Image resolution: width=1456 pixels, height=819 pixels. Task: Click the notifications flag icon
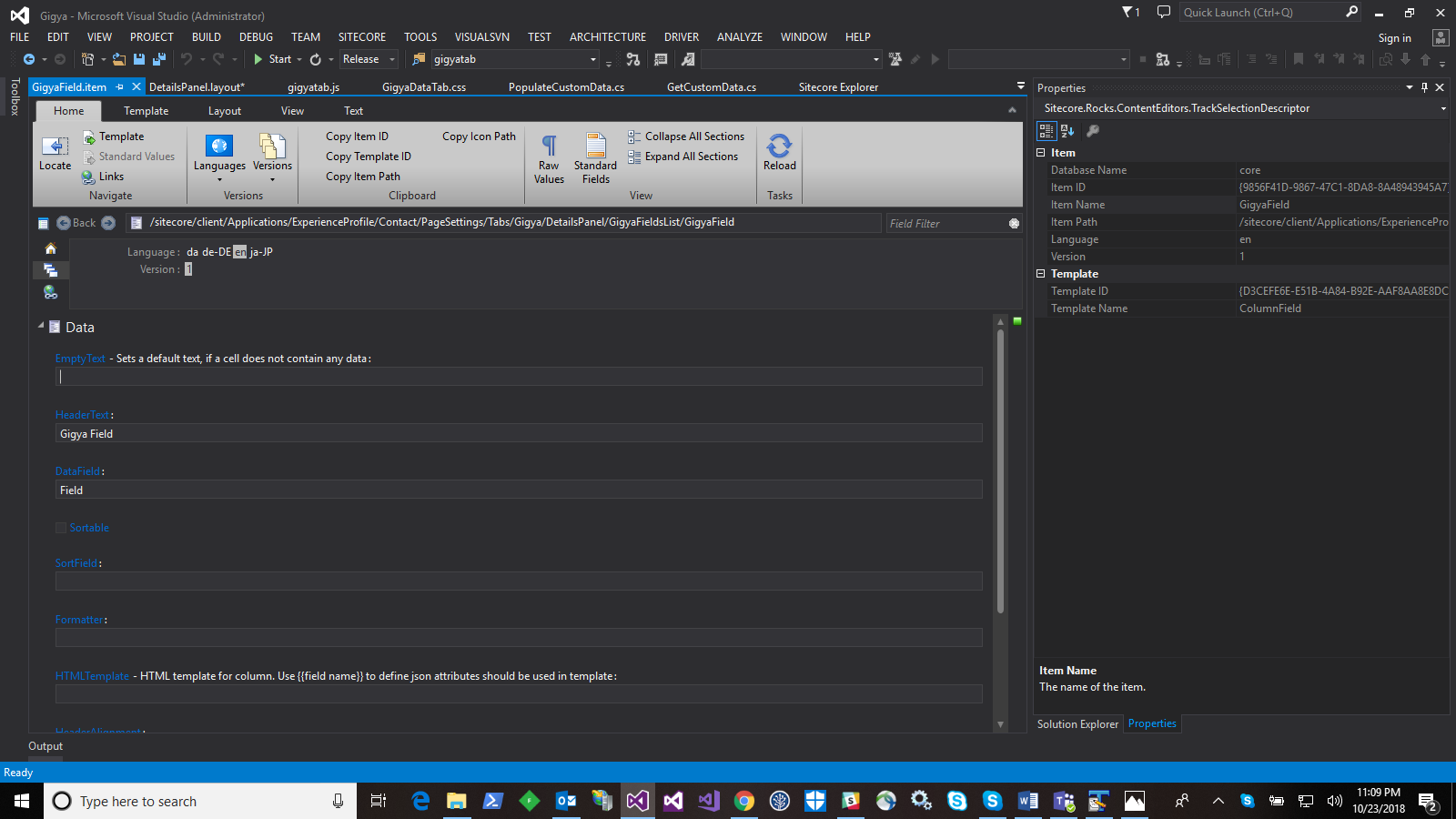pos(1130,12)
